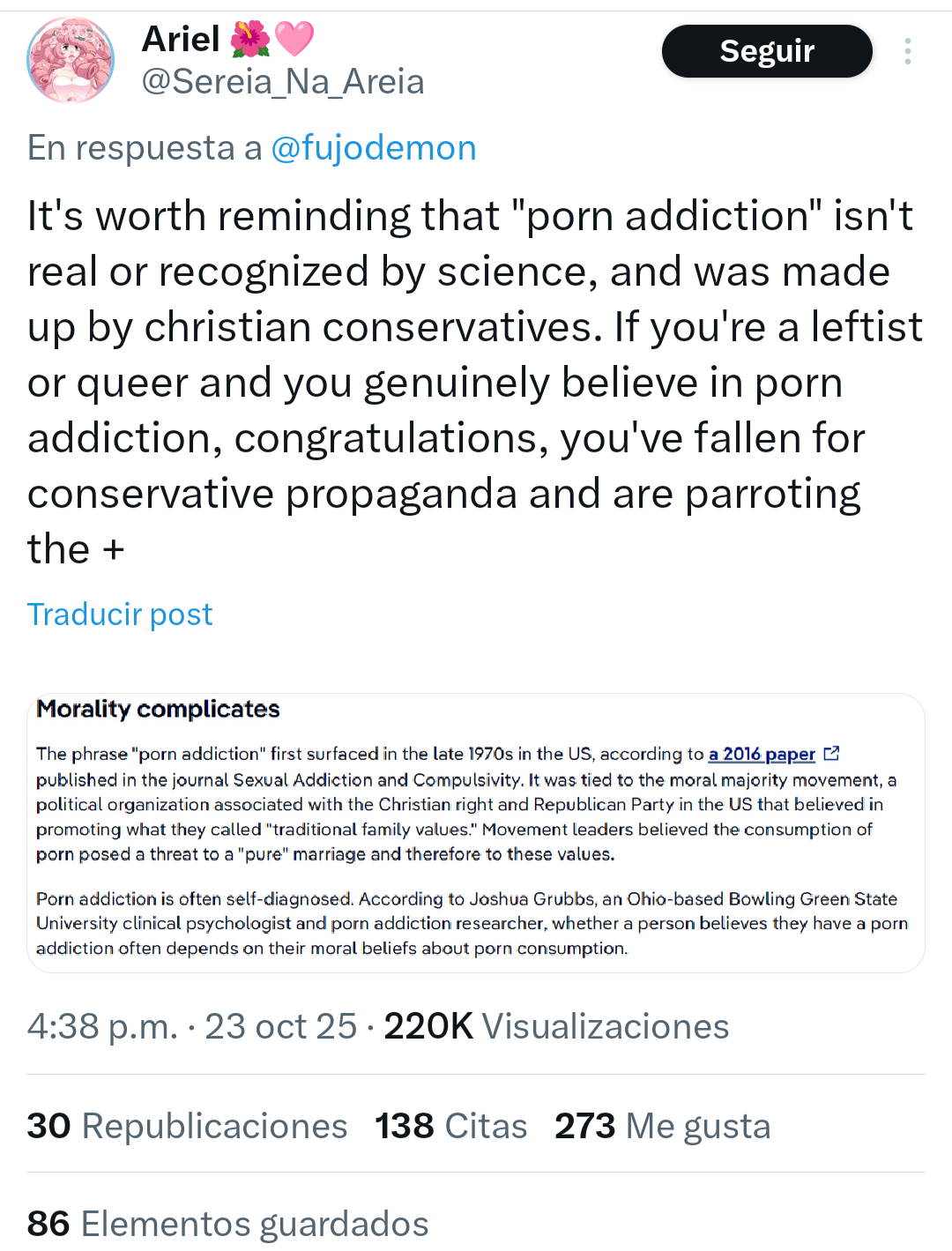Click the pink heart emoji in the name
952x1251 pixels.
click(294, 39)
